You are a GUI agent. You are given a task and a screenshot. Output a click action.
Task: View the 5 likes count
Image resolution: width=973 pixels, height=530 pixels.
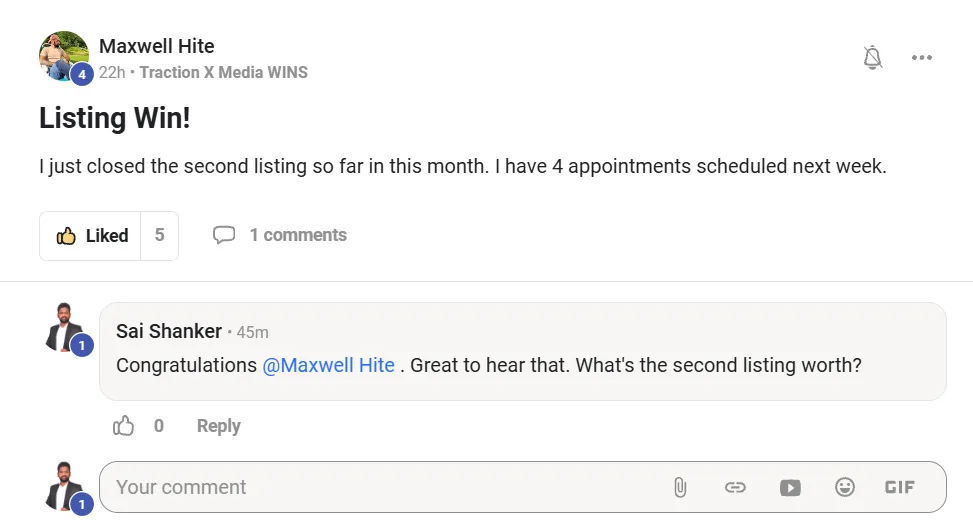coord(159,236)
